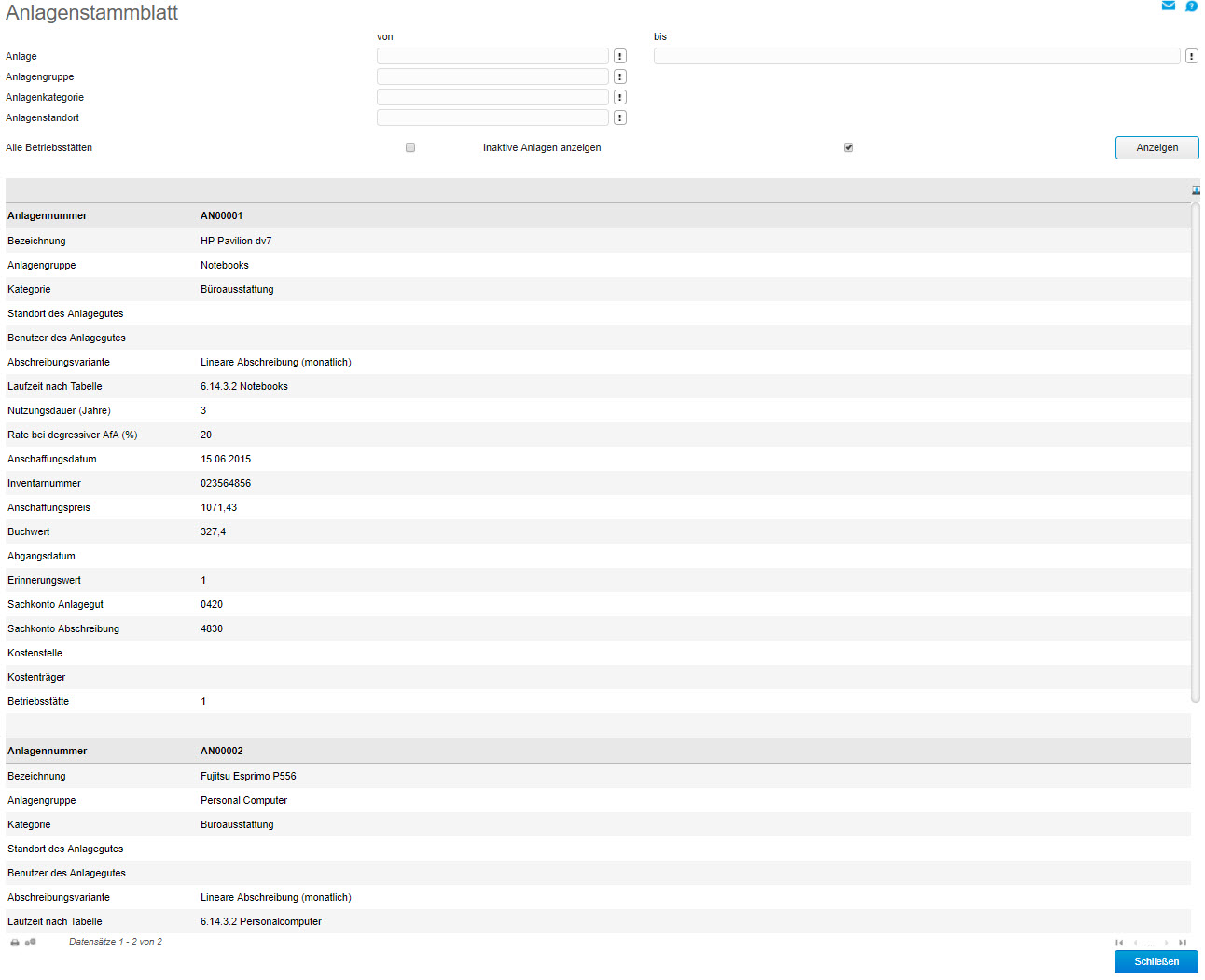Click the printer icon in footer

click(15, 943)
